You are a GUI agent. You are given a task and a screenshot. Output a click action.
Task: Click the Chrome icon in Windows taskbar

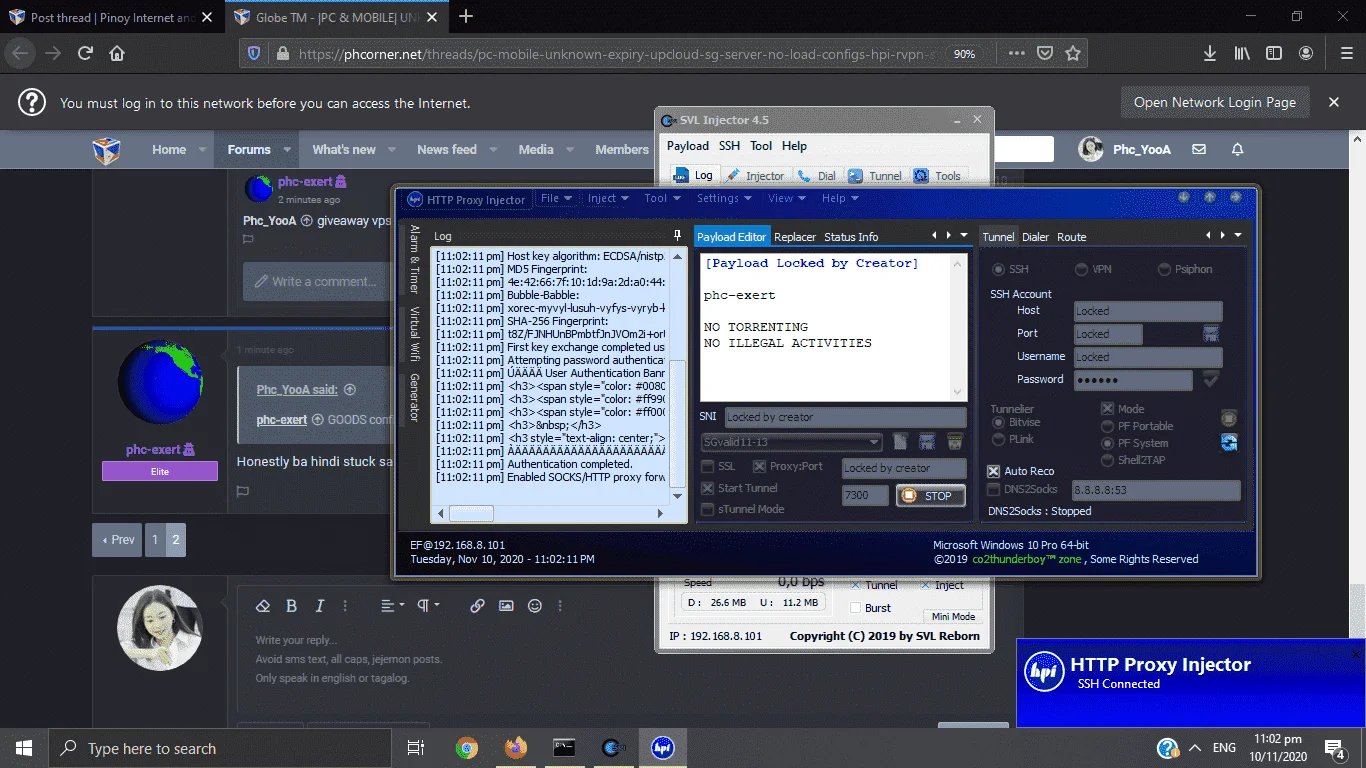pyautogui.click(x=467, y=747)
